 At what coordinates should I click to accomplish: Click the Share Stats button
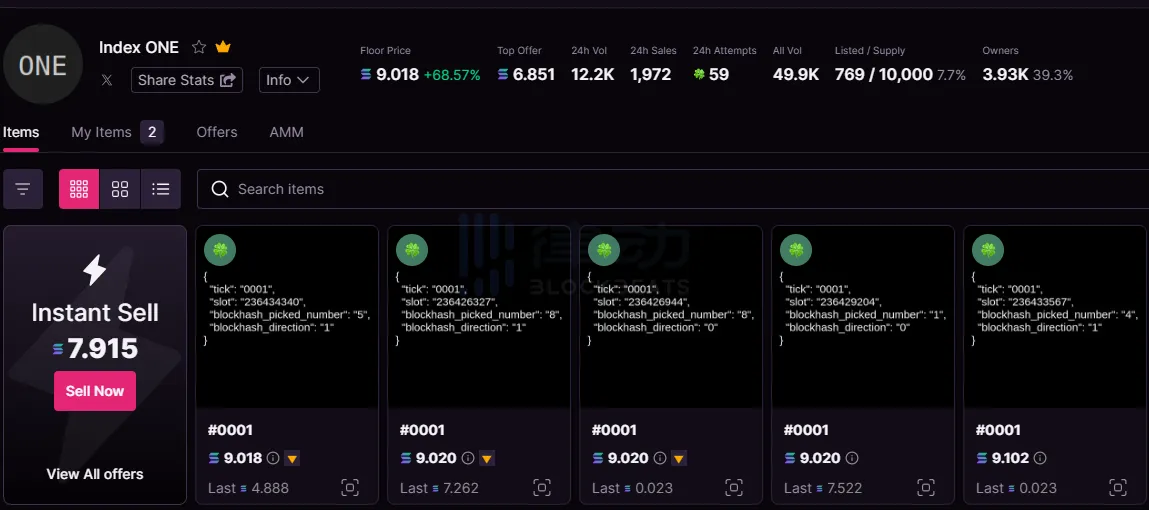pos(187,80)
